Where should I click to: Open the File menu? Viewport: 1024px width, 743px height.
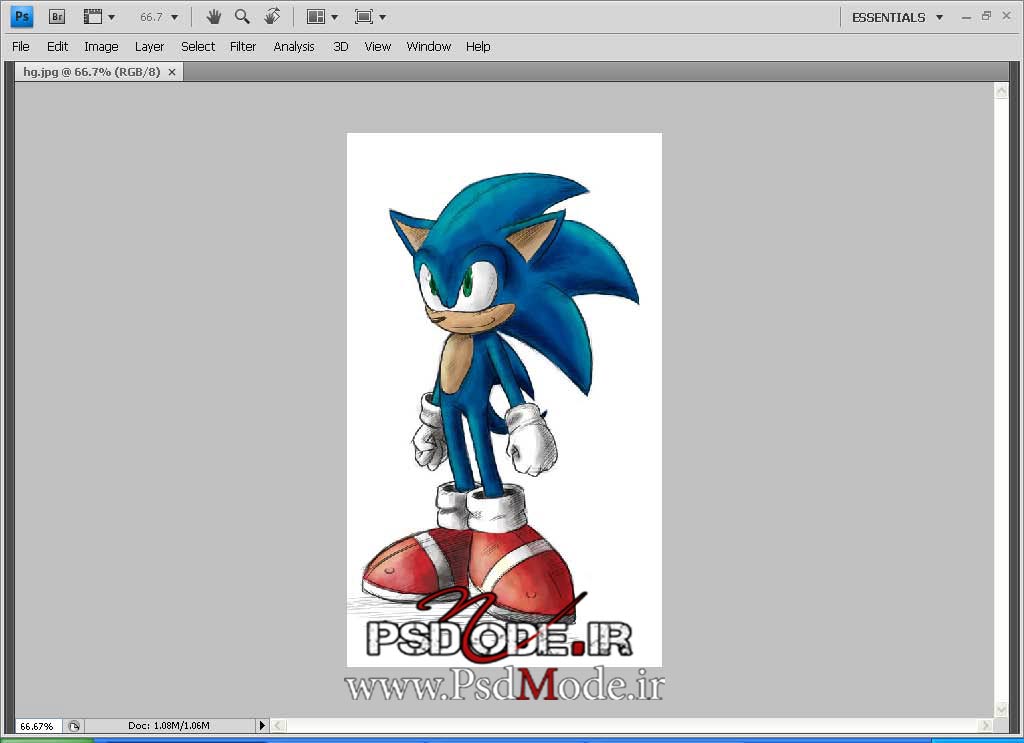pos(21,46)
